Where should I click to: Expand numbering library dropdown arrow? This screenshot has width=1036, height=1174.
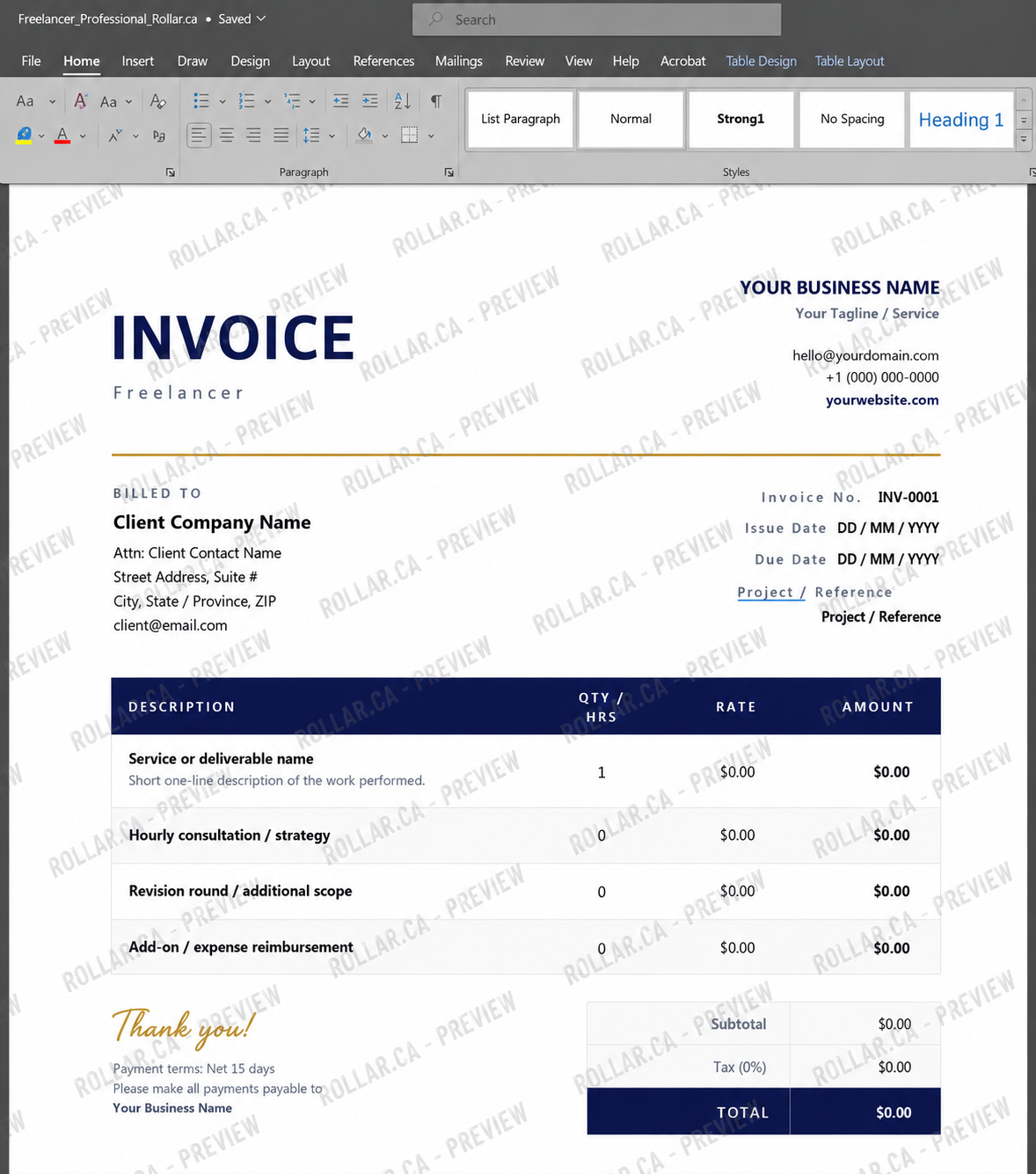point(268,102)
